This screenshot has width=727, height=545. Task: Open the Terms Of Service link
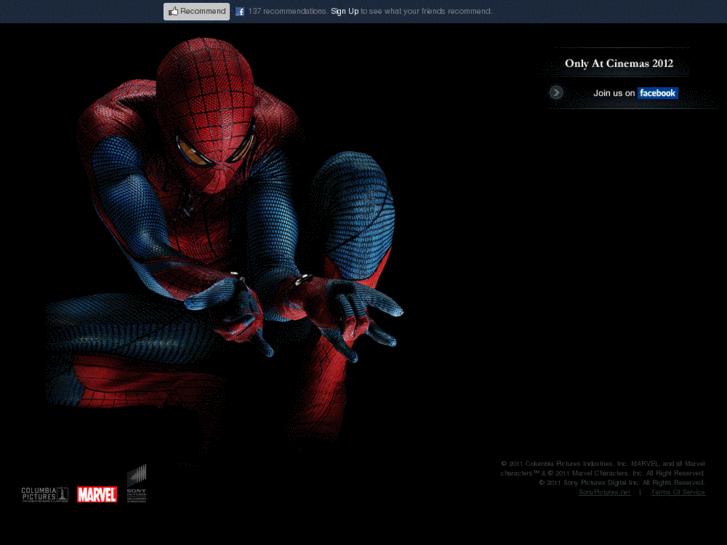(x=678, y=492)
